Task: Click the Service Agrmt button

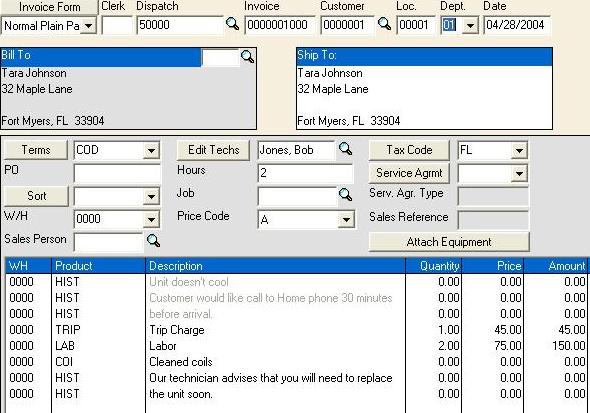Action: pos(409,173)
